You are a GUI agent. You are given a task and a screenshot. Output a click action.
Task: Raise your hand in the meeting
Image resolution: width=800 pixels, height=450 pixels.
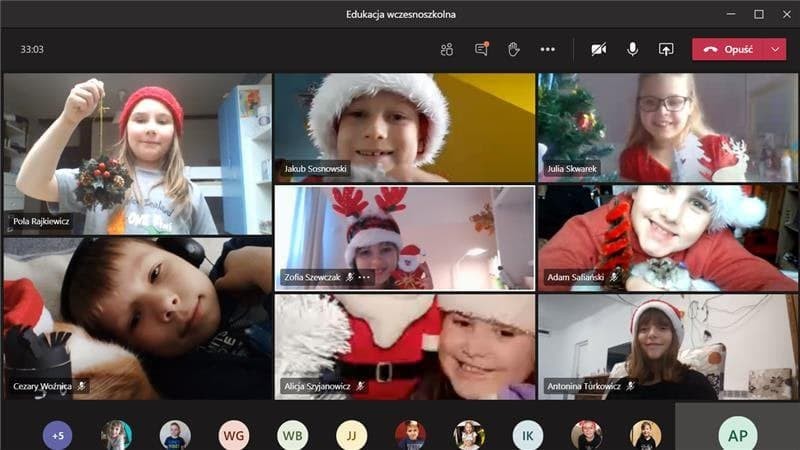click(514, 49)
